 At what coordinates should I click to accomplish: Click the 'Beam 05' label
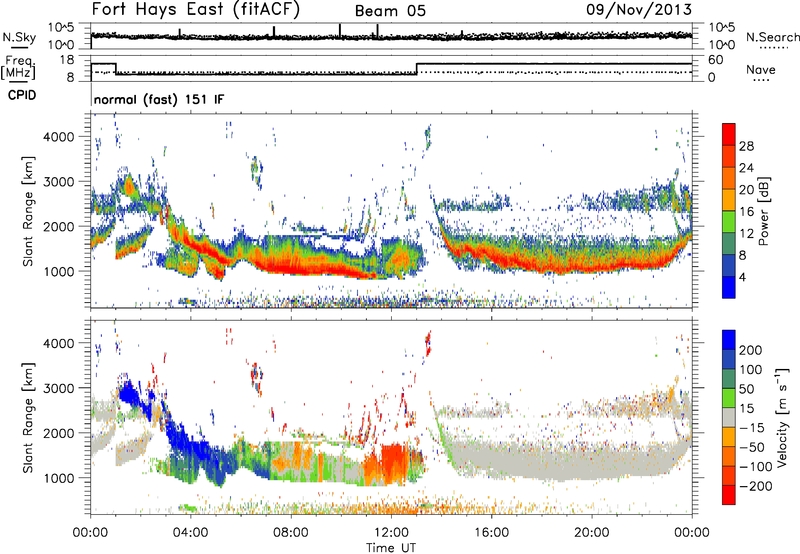pyautogui.click(x=390, y=11)
